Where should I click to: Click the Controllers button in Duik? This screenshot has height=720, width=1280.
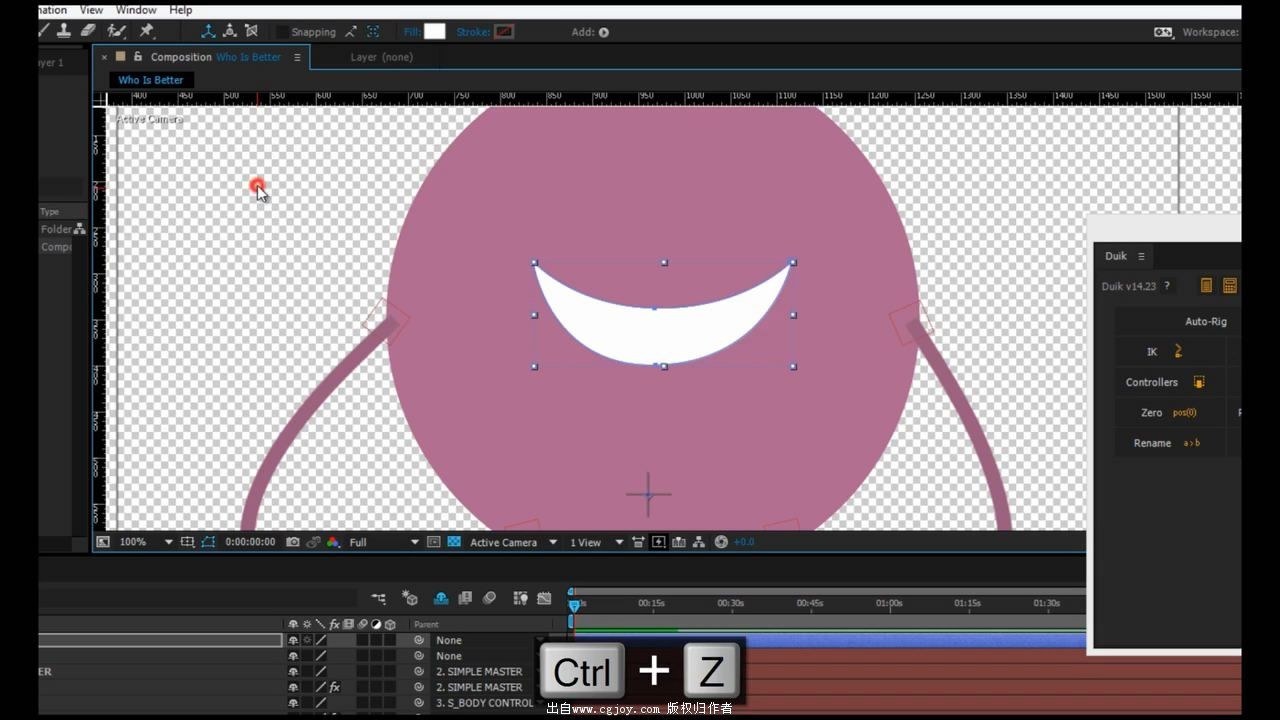coord(1171,382)
